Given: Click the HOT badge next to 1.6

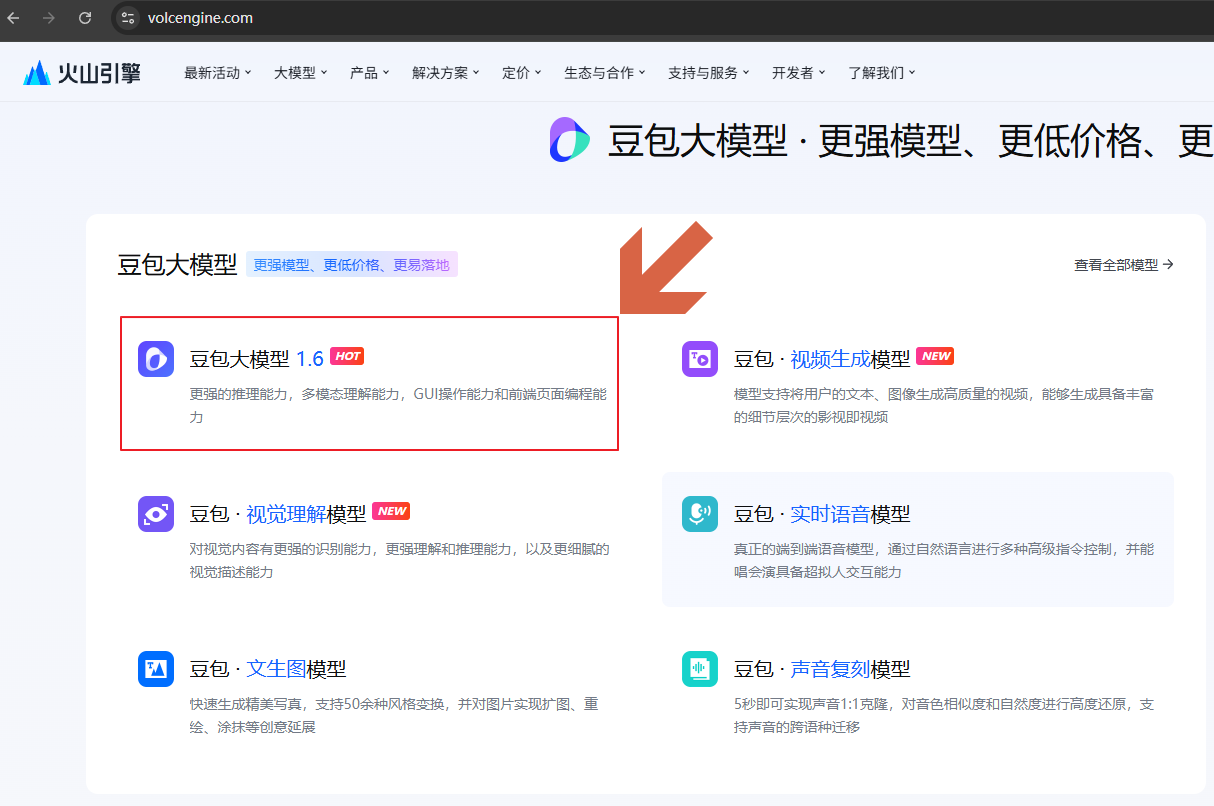Looking at the screenshot, I should (x=347, y=356).
